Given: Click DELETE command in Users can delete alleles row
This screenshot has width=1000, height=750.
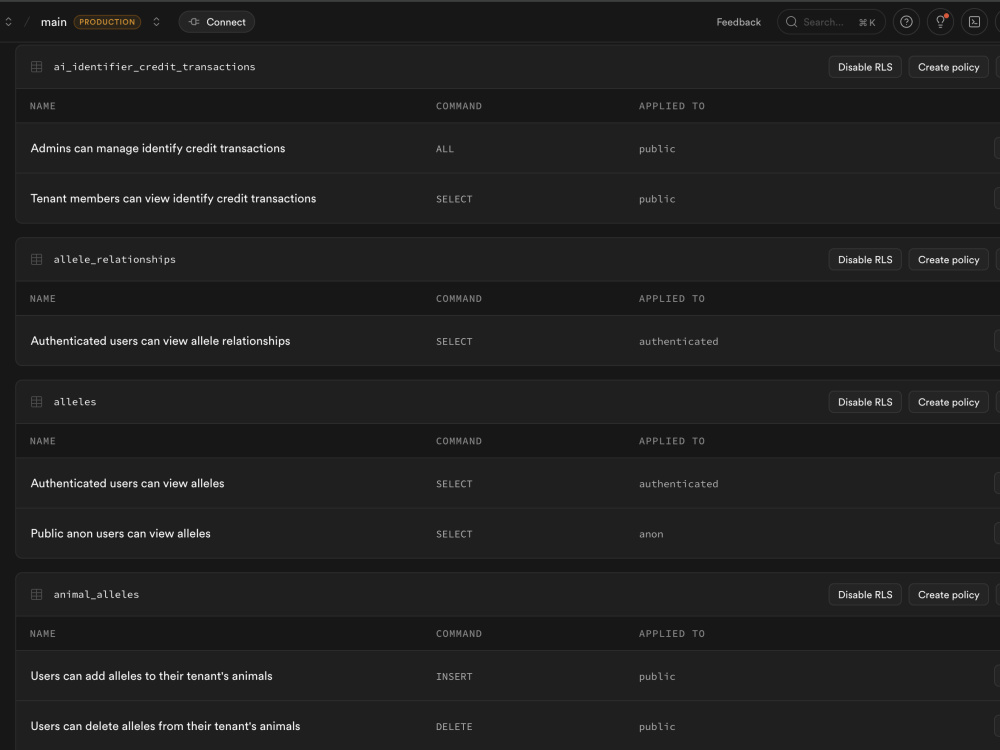Looking at the screenshot, I should point(454,727).
